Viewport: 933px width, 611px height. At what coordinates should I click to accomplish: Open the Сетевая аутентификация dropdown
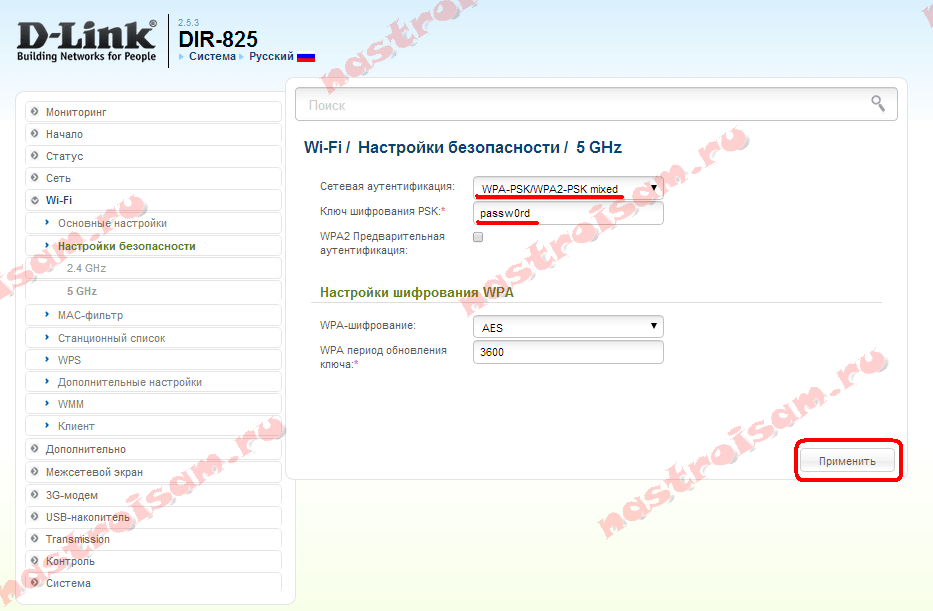pyautogui.click(x=567, y=188)
